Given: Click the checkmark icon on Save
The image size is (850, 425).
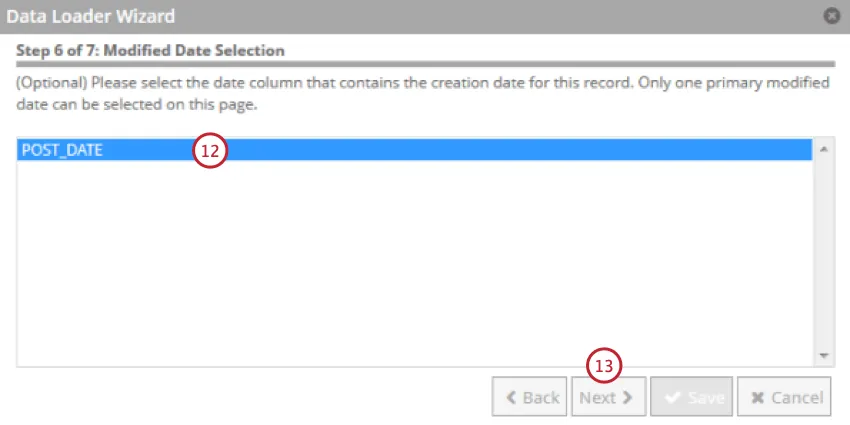Looking at the screenshot, I should coord(672,397).
